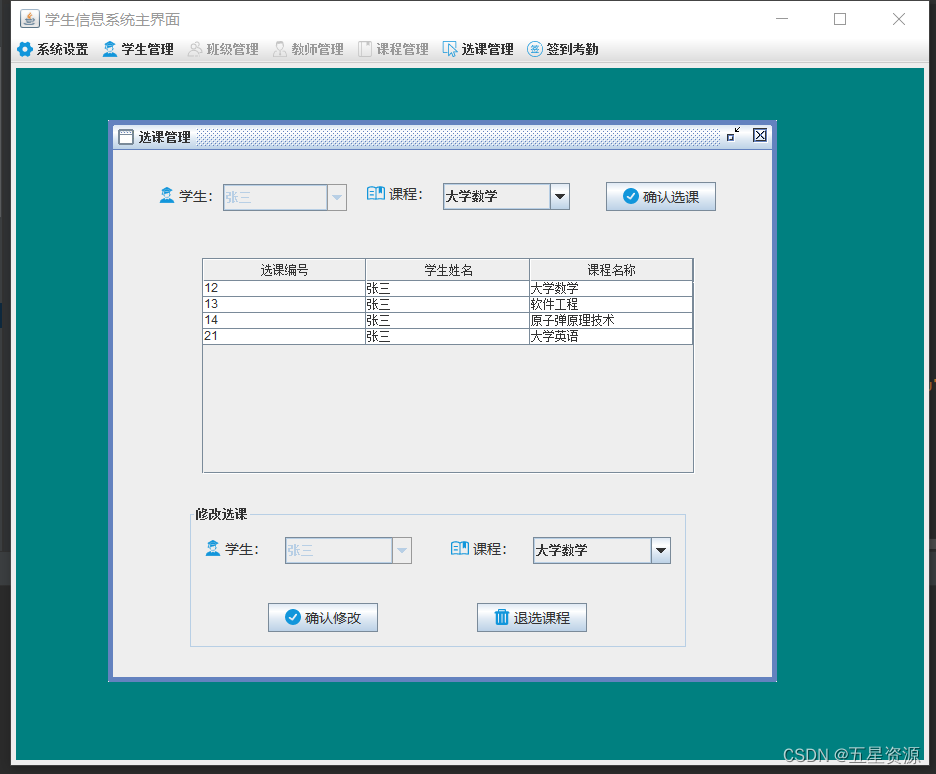The image size is (936, 774).
Task: Click the restore icon on 选课管理 window
Action: coord(734,135)
